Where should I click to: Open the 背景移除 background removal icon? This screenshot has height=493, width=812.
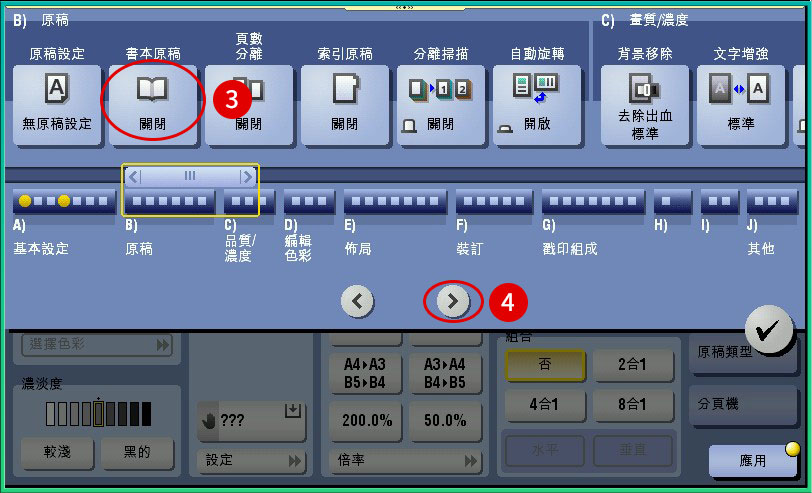click(645, 104)
